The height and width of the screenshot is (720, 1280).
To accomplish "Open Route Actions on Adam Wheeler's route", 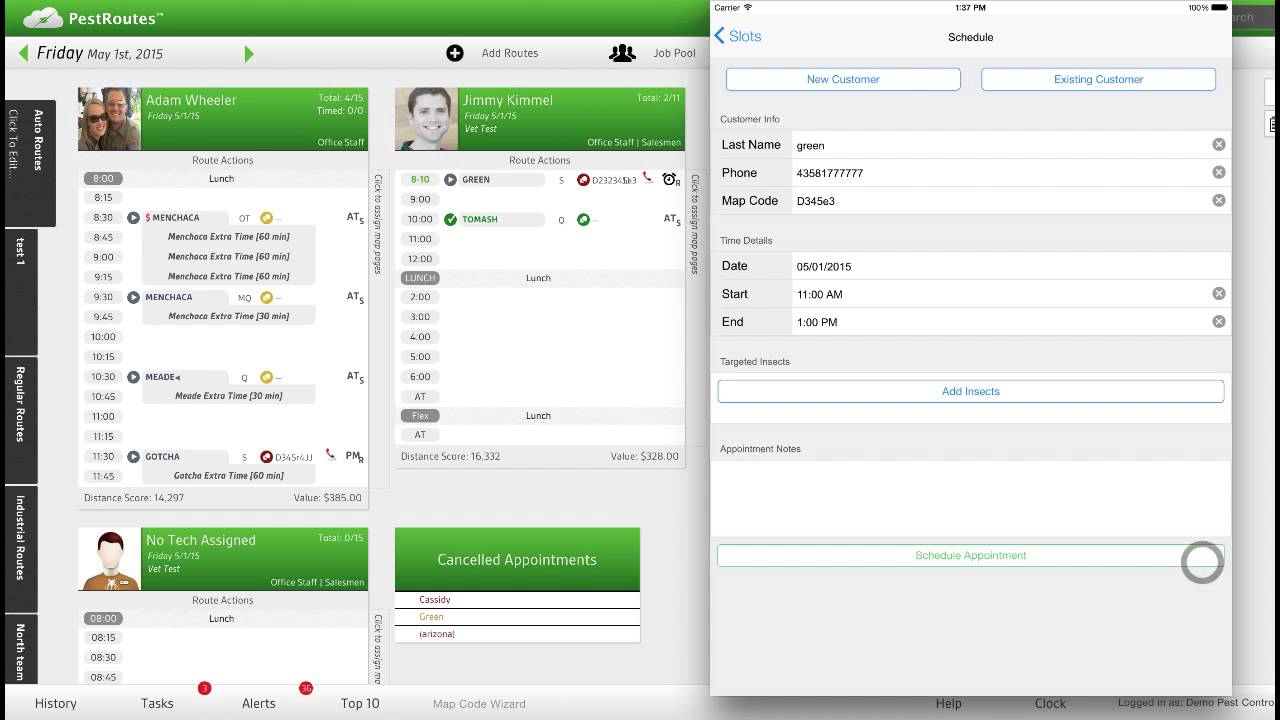I will click(x=223, y=160).
